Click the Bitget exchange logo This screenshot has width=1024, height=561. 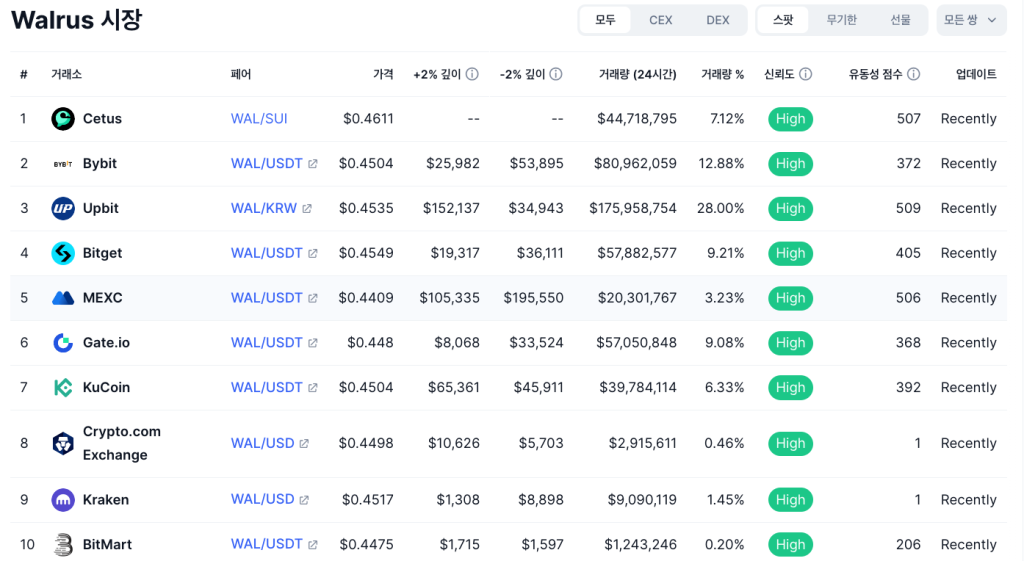(x=63, y=253)
